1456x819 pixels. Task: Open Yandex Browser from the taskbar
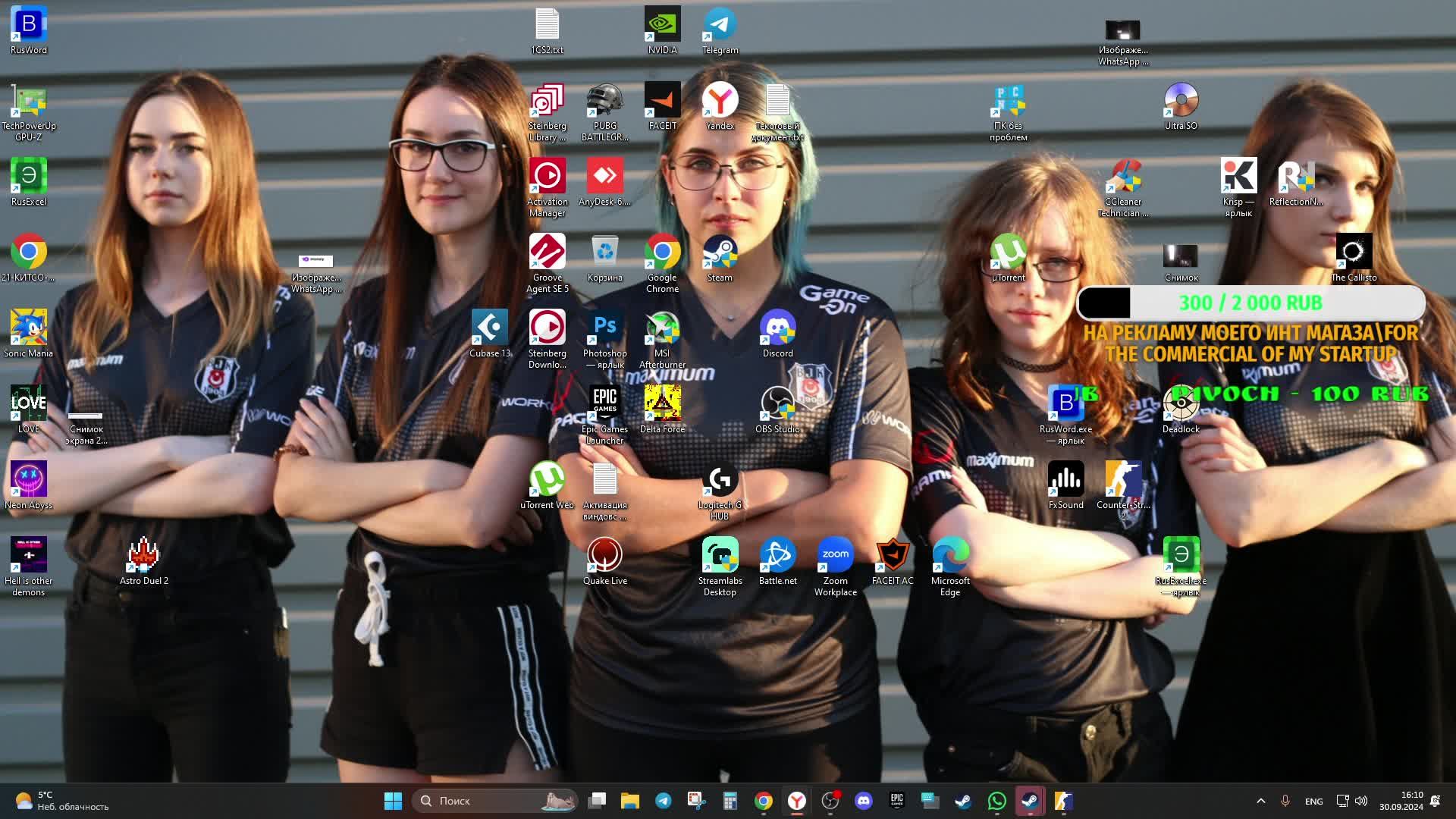[797, 800]
